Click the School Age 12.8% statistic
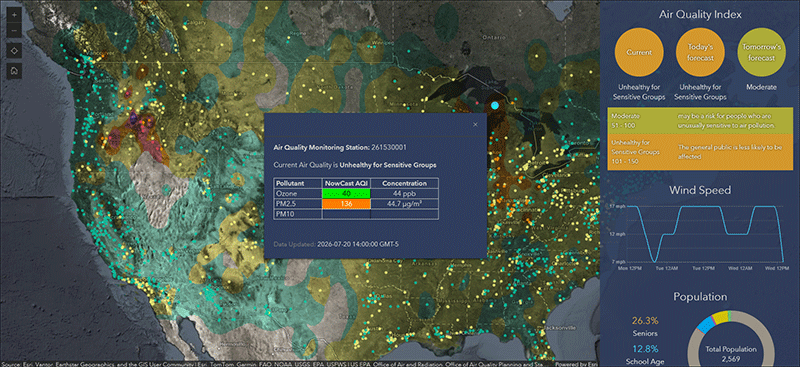The width and height of the screenshot is (800, 367). pyautogui.click(x=645, y=355)
